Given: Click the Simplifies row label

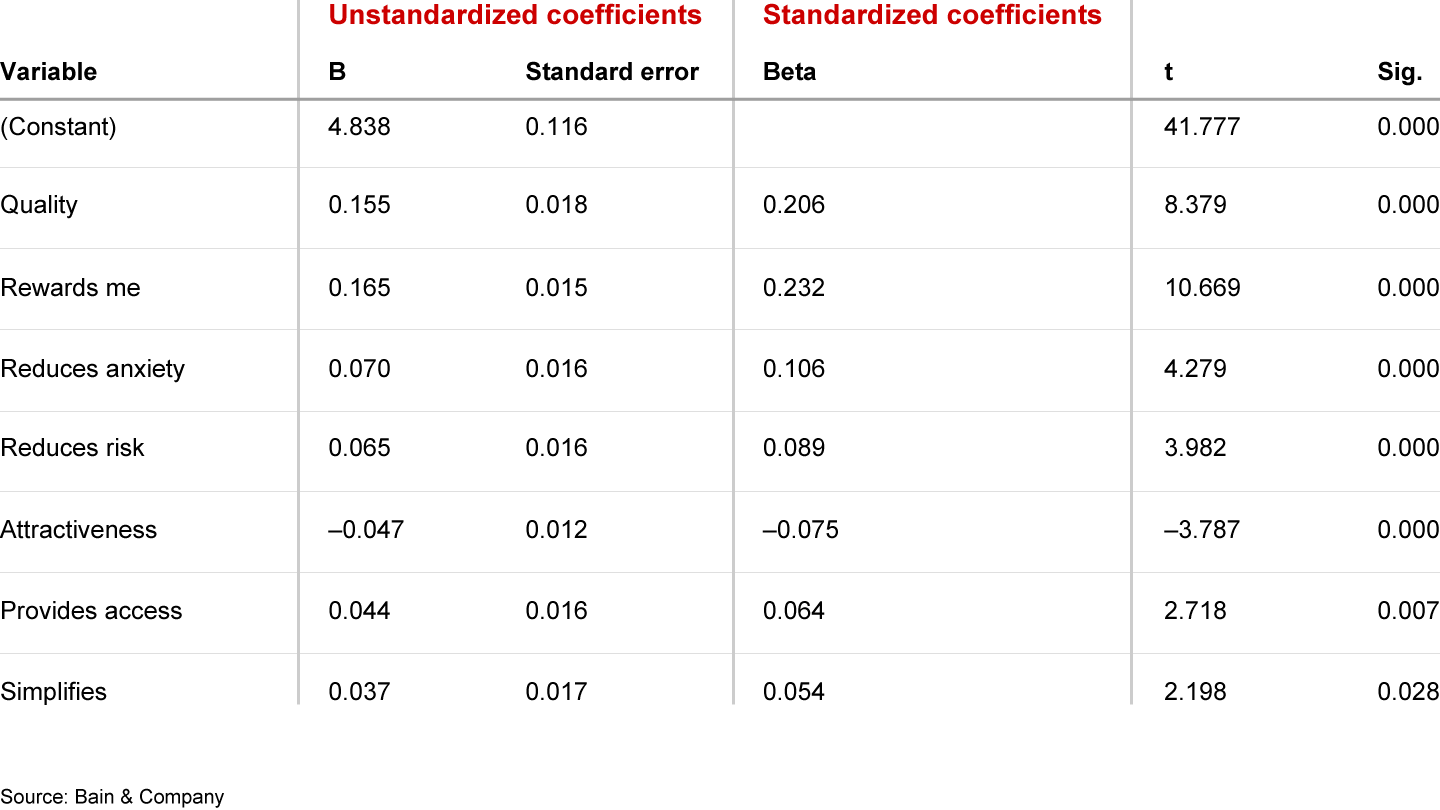Looking at the screenshot, I should pos(53,692).
